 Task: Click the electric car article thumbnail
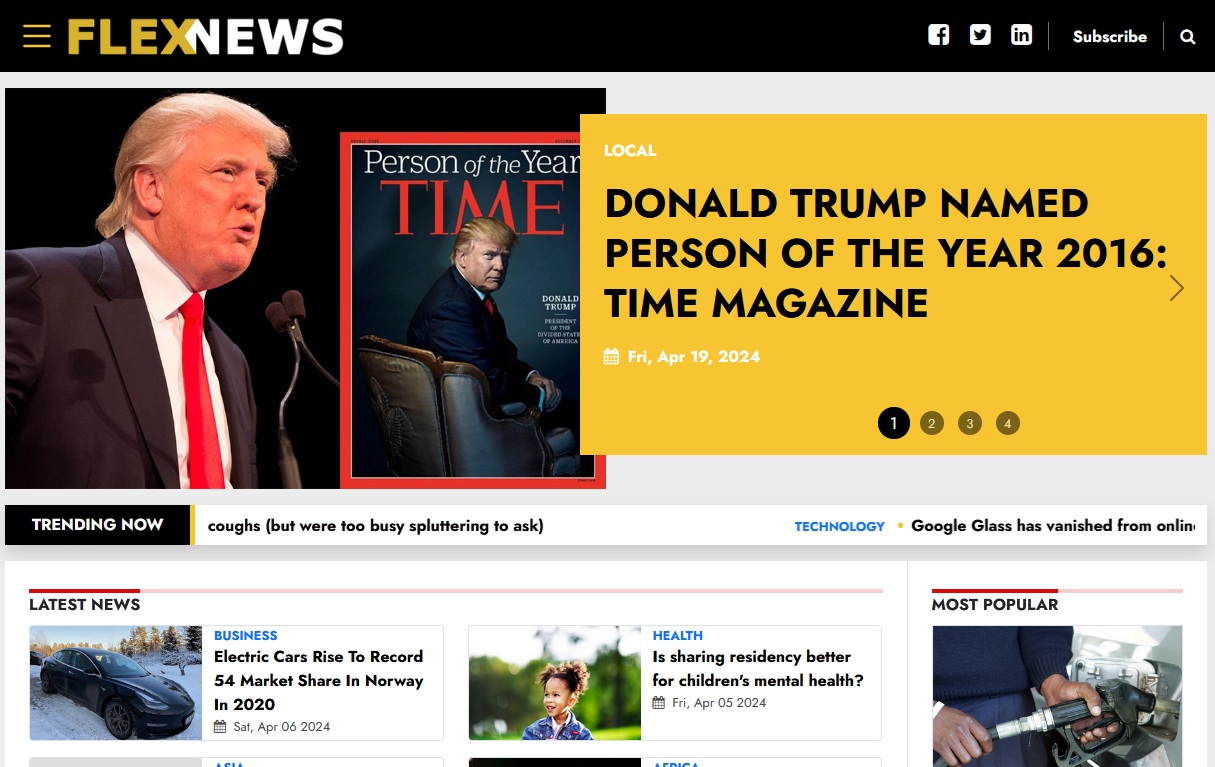116,683
